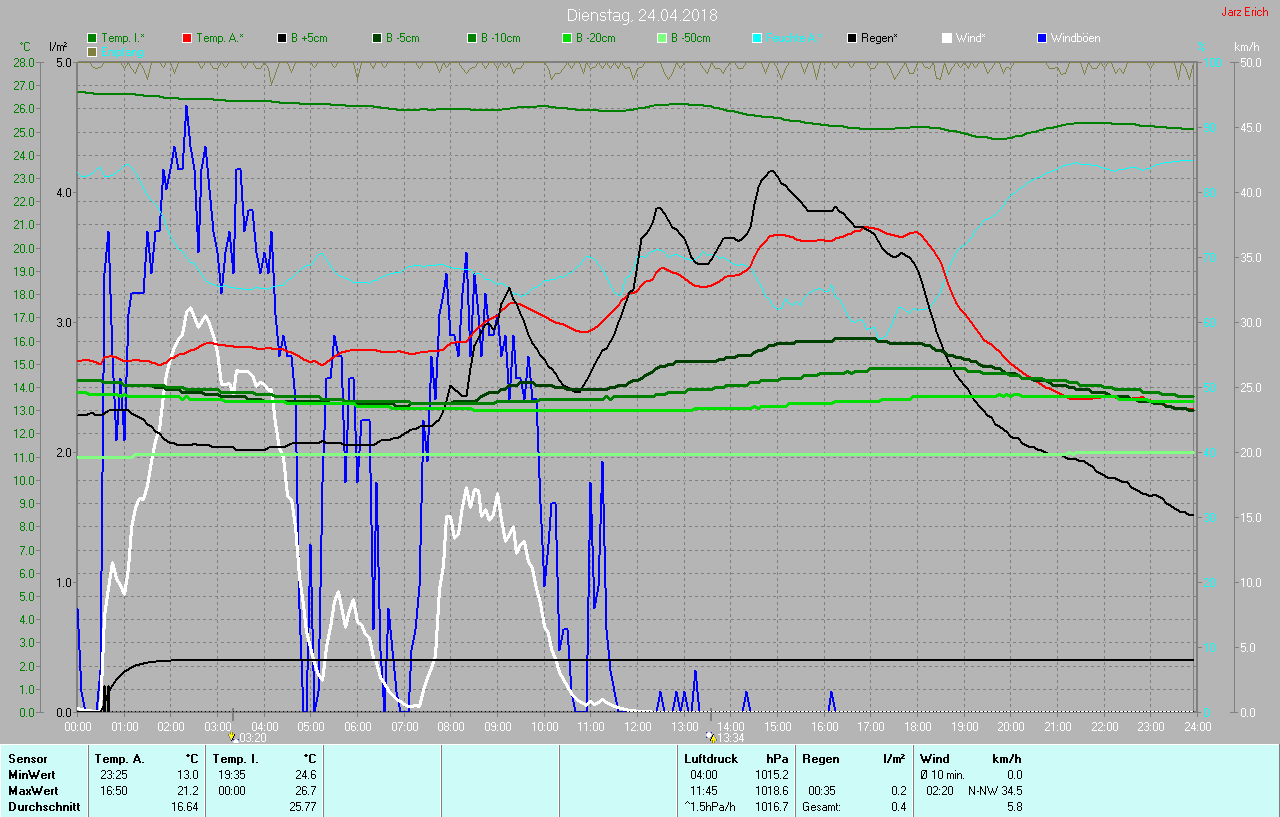Viewport: 1280px width, 817px height.
Task: Click the black B +5cm legend swatch
Action: tap(282, 38)
